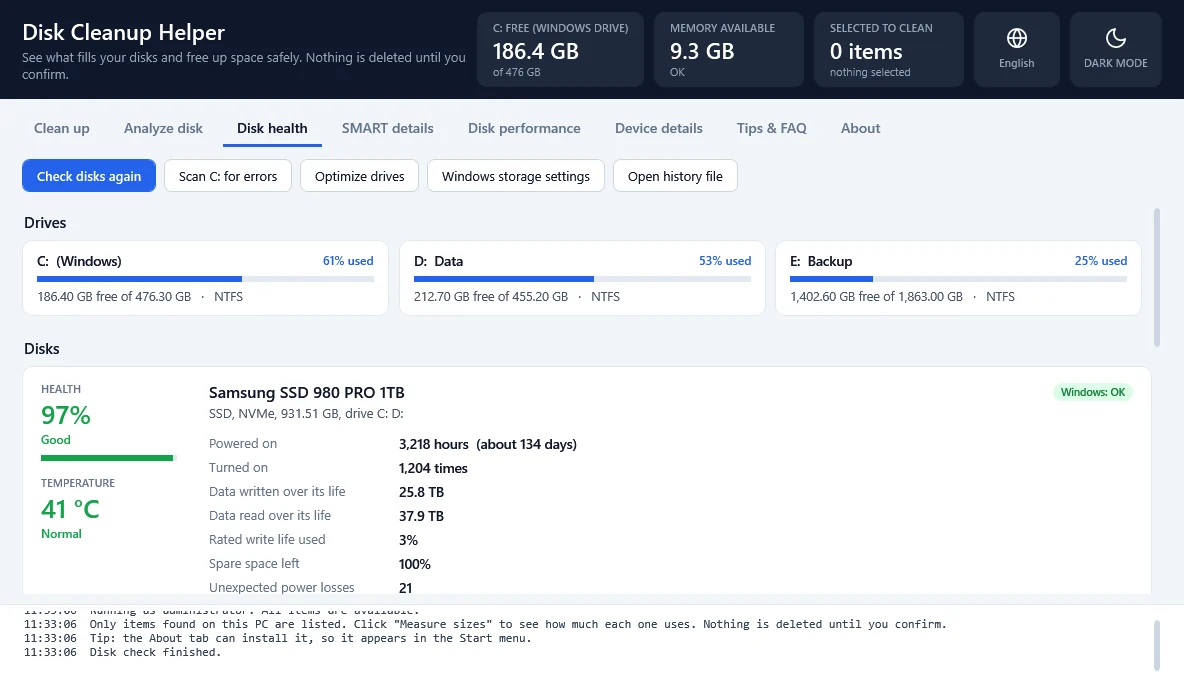
Task: Click the "Disk Cleanup Helper" app title
Action: [124, 32]
